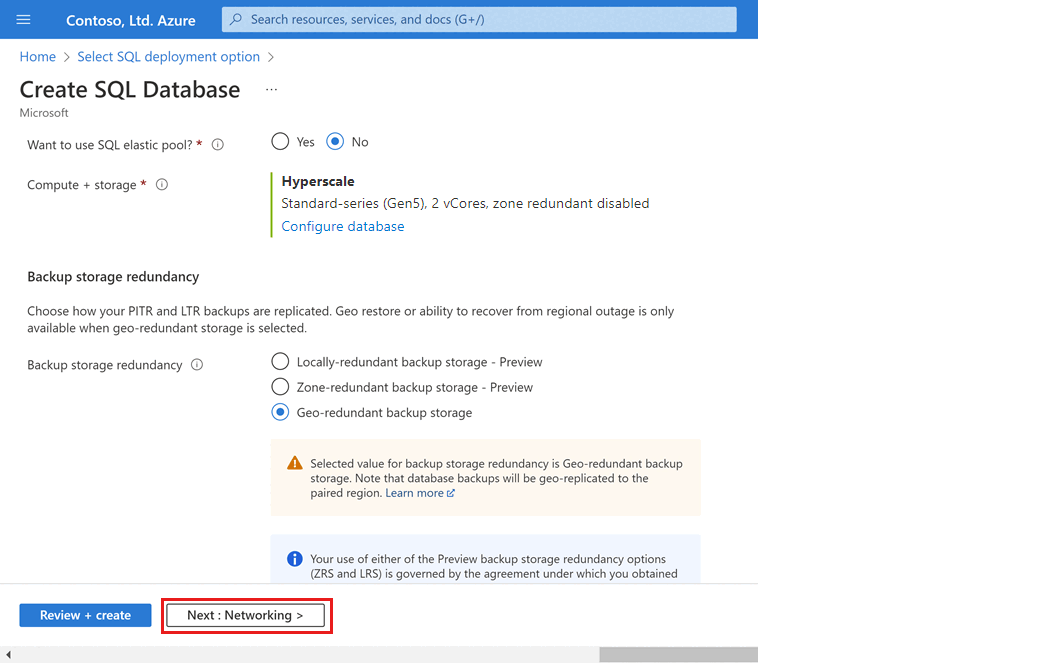Viewport: 1050px width, 663px height.
Task: Click info icon beside SQL elastic pool
Action: (218, 145)
